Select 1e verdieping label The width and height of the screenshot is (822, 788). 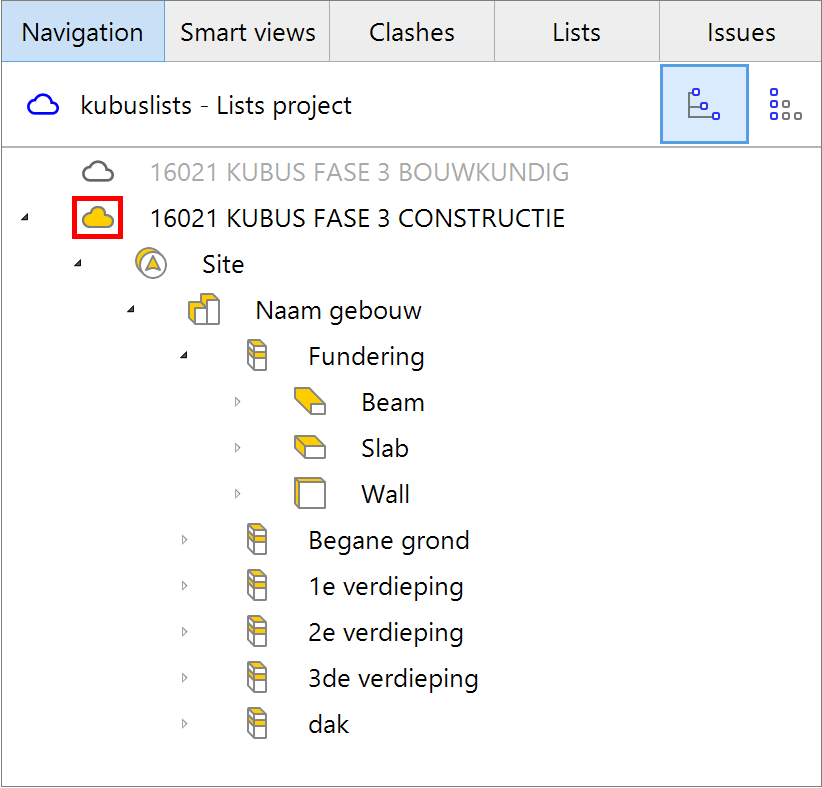(x=386, y=587)
